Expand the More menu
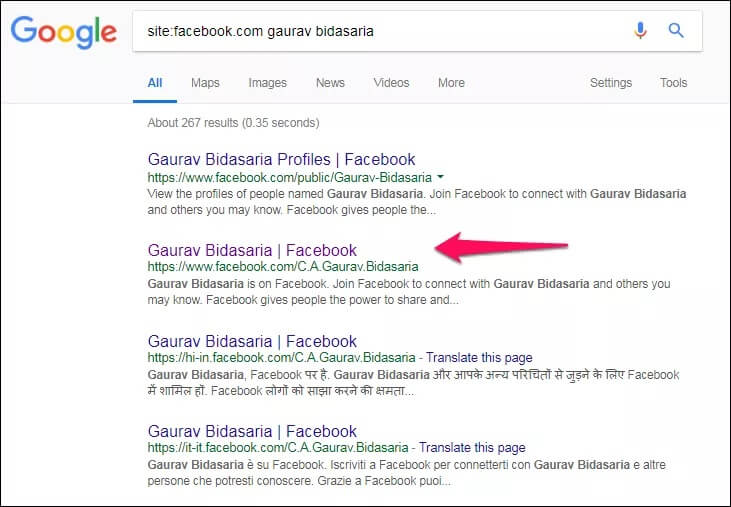 pos(451,83)
